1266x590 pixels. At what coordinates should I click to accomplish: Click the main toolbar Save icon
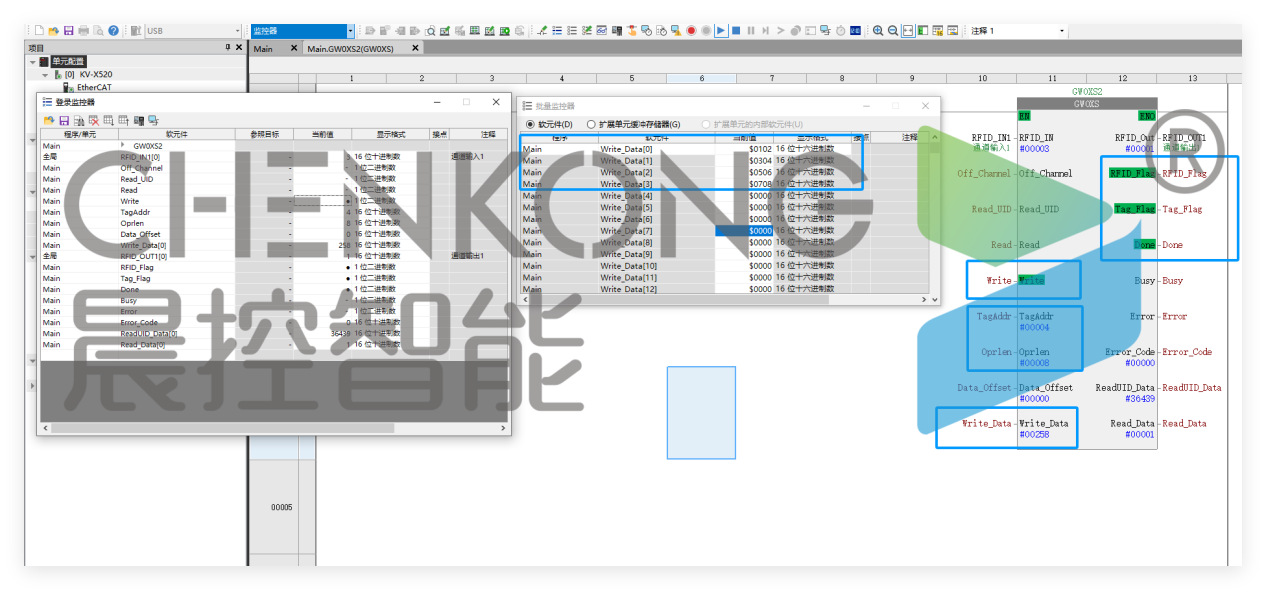click(x=68, y=31)
